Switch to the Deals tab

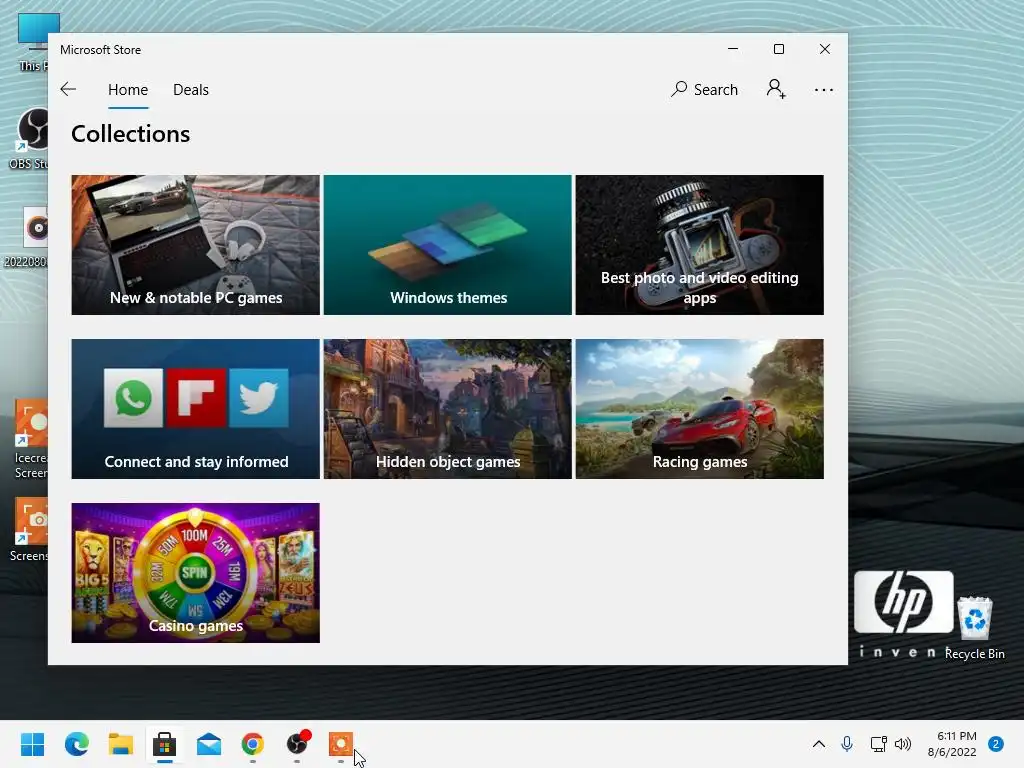click(191, 89)
